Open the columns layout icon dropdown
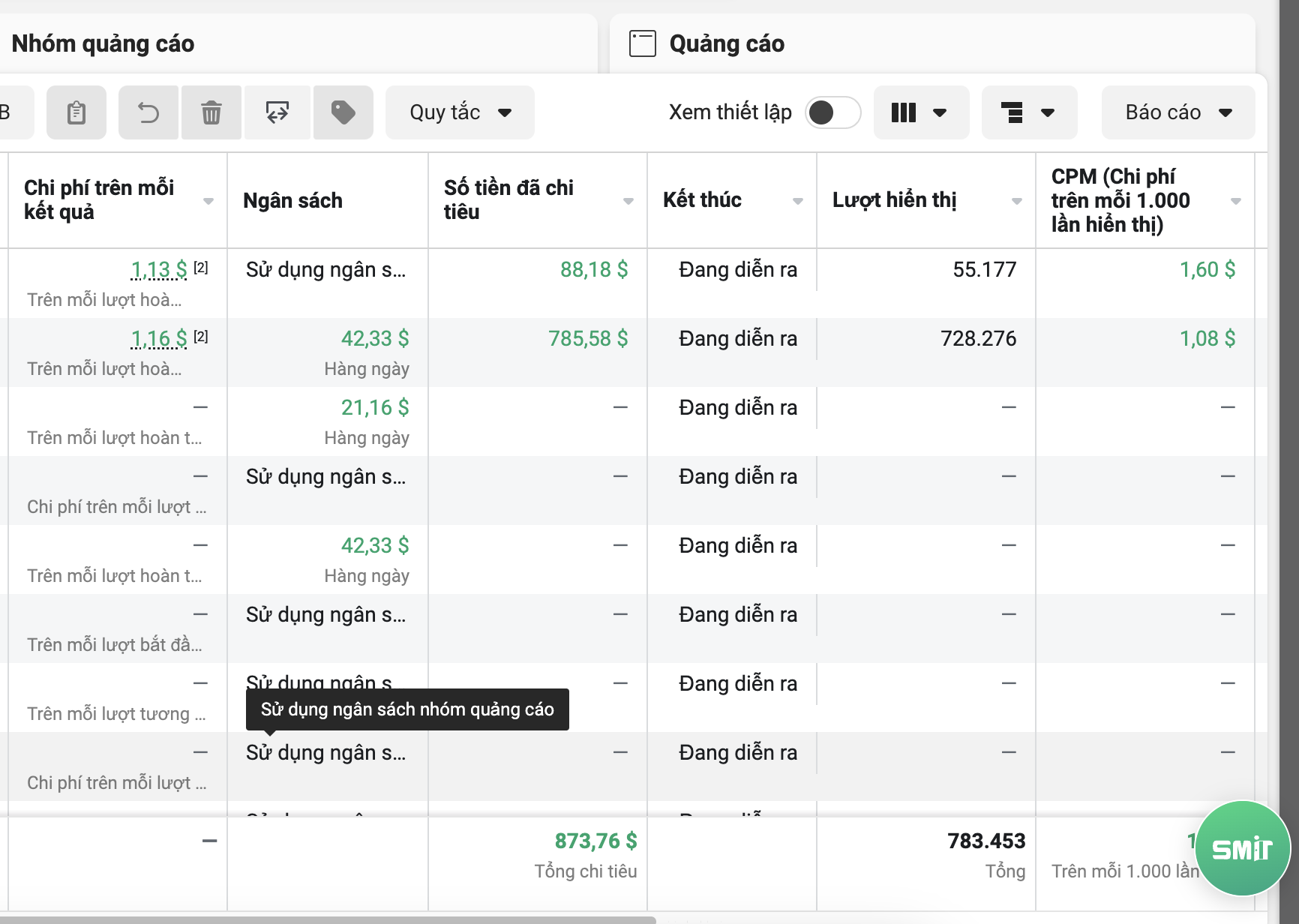Screen dimensions: 1299x924 point(920,112)
